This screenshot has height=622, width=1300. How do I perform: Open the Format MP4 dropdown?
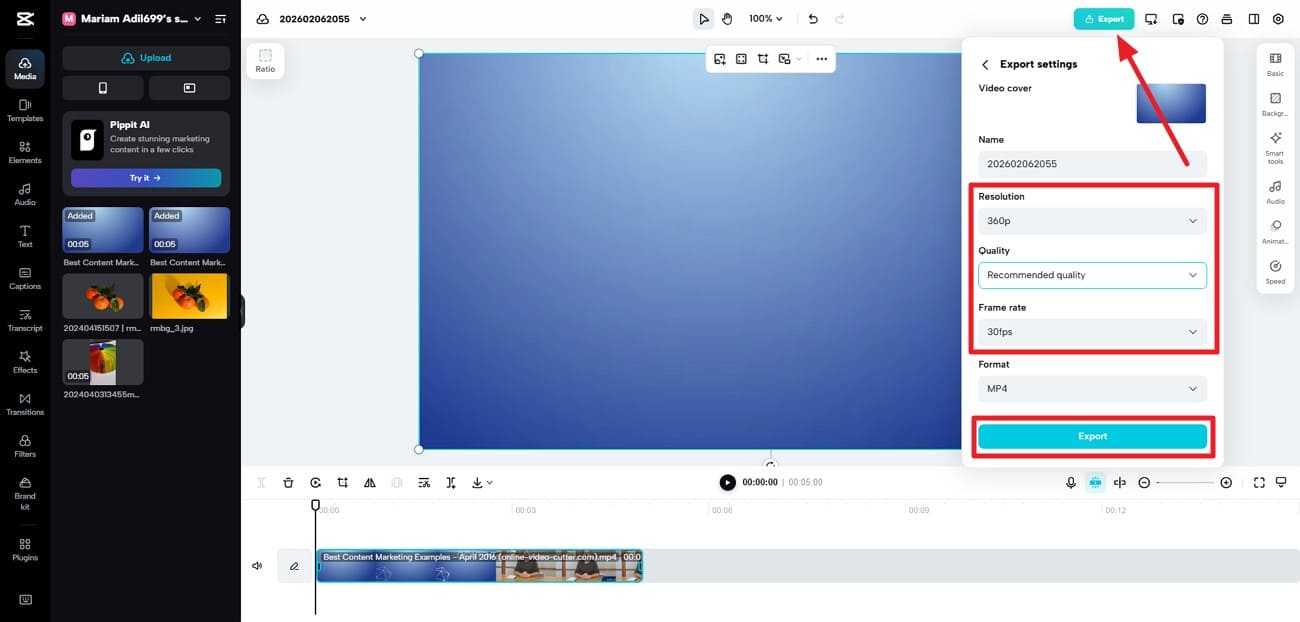tap(1092, 389)
